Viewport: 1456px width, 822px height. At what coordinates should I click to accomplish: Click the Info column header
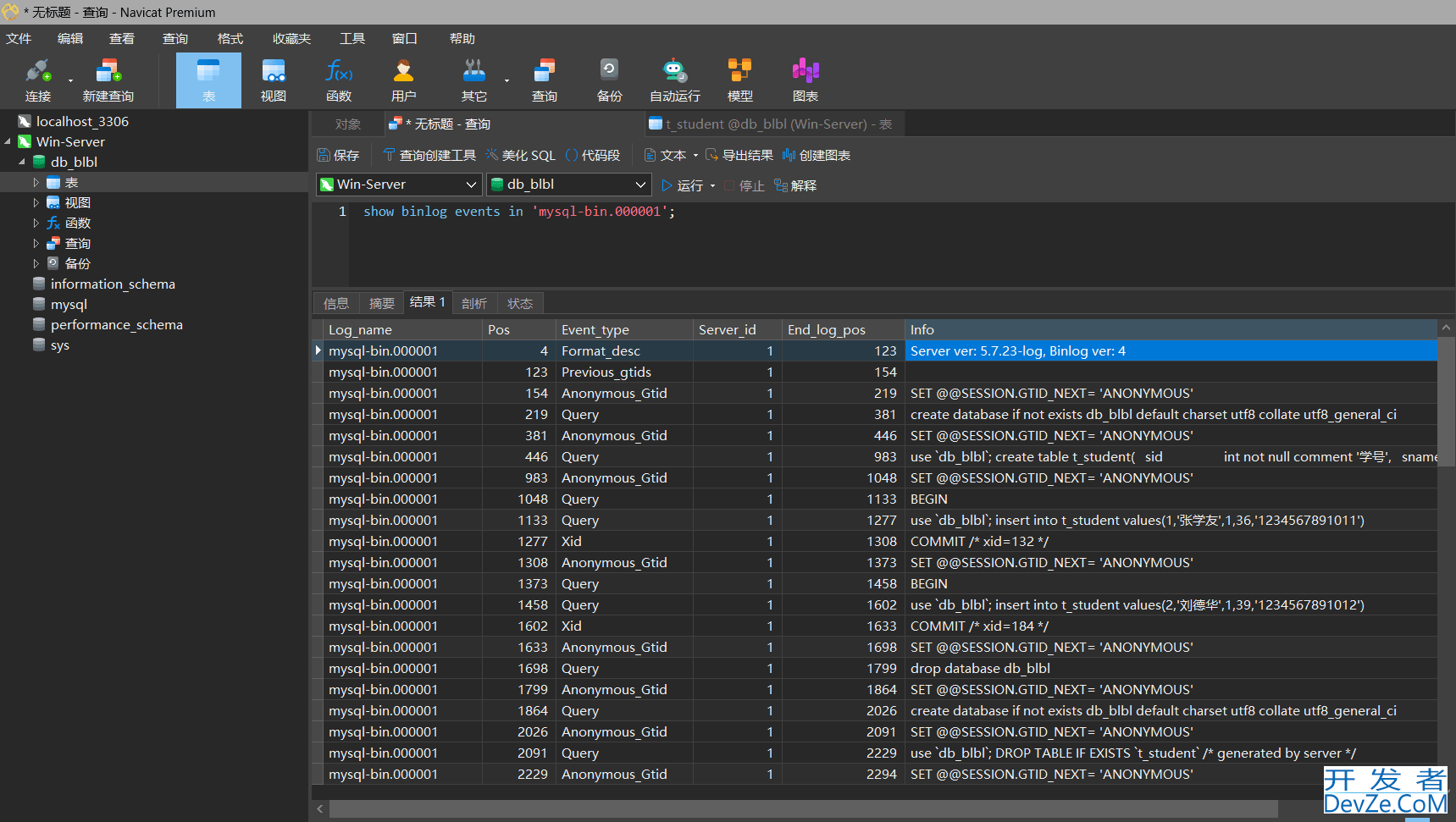coord(1171,329)
